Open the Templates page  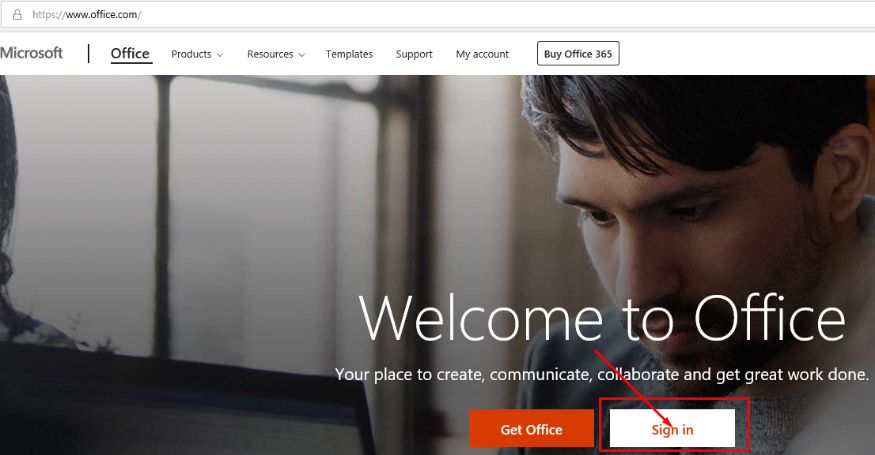pyautogui.click(x=349, y=54)
